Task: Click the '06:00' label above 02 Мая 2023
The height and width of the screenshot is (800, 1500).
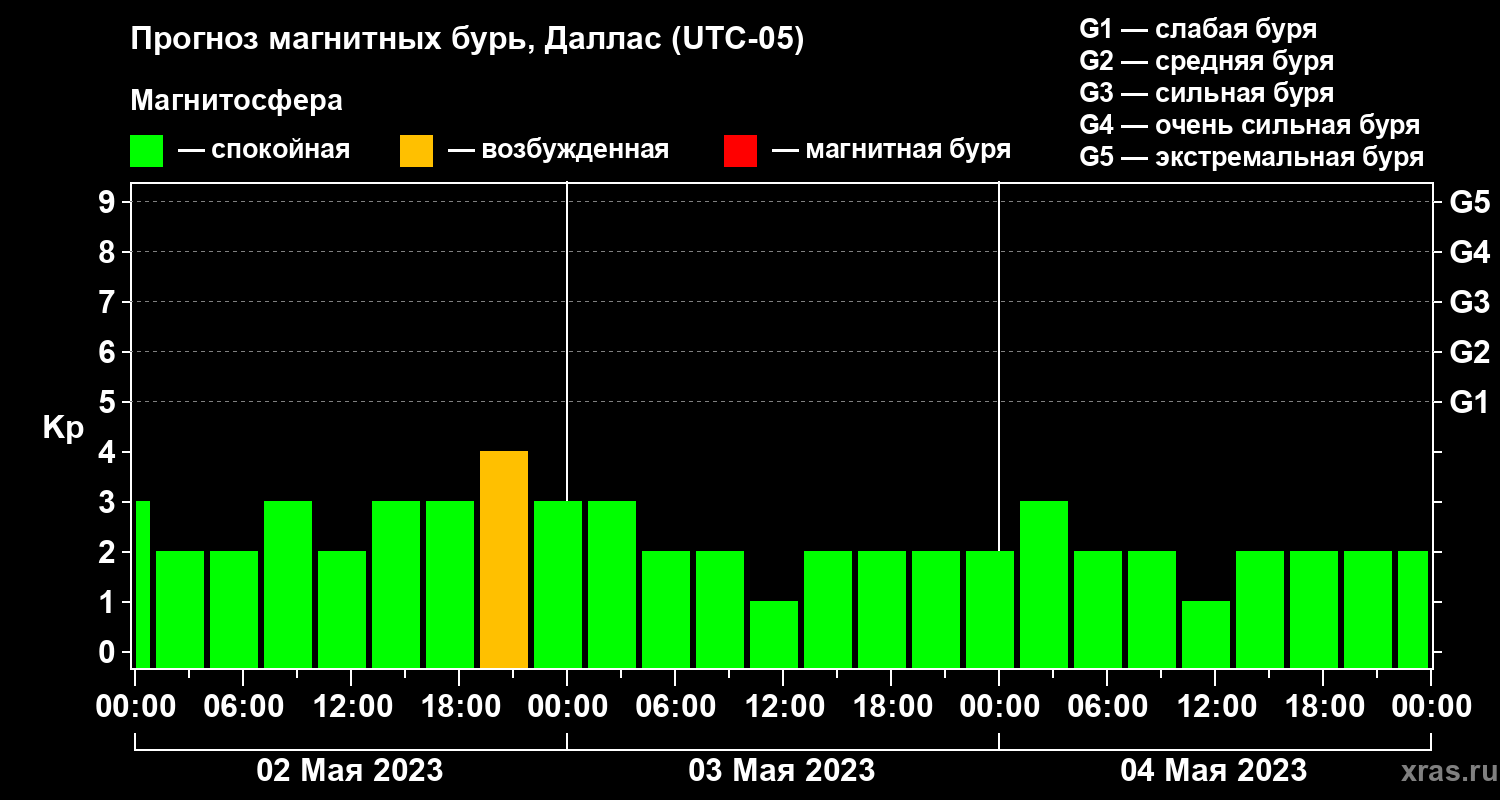Action: [x=242, y=706]
